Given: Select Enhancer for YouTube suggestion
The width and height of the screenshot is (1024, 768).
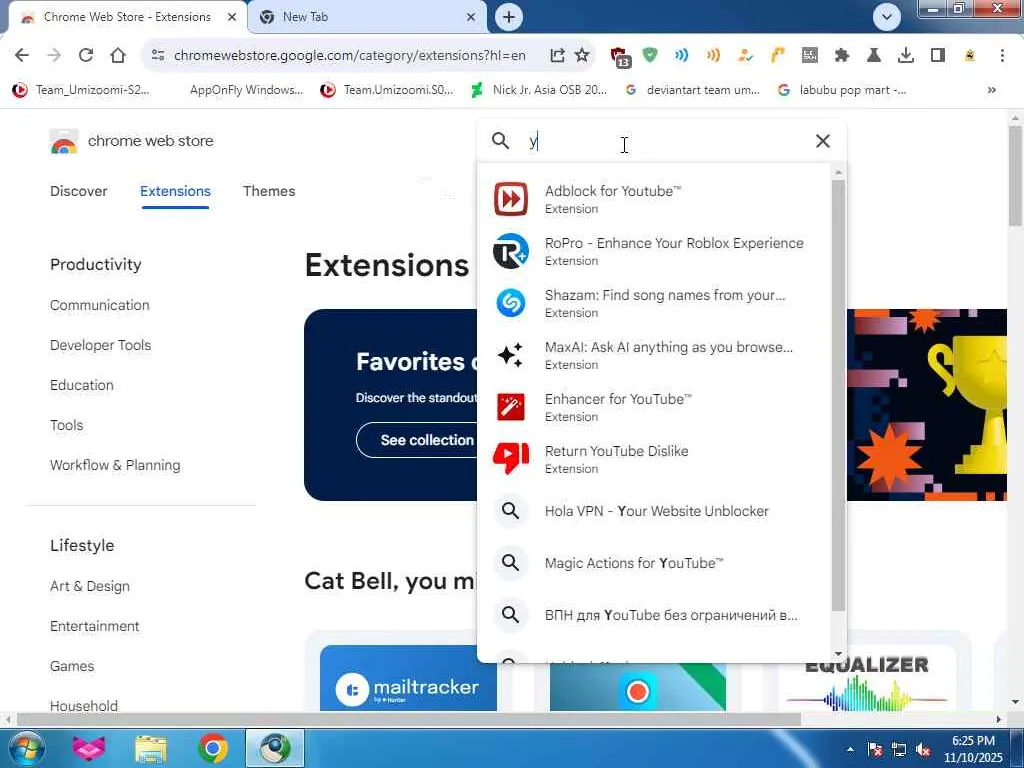Looking at the screenshot, I should click(654, 408).
